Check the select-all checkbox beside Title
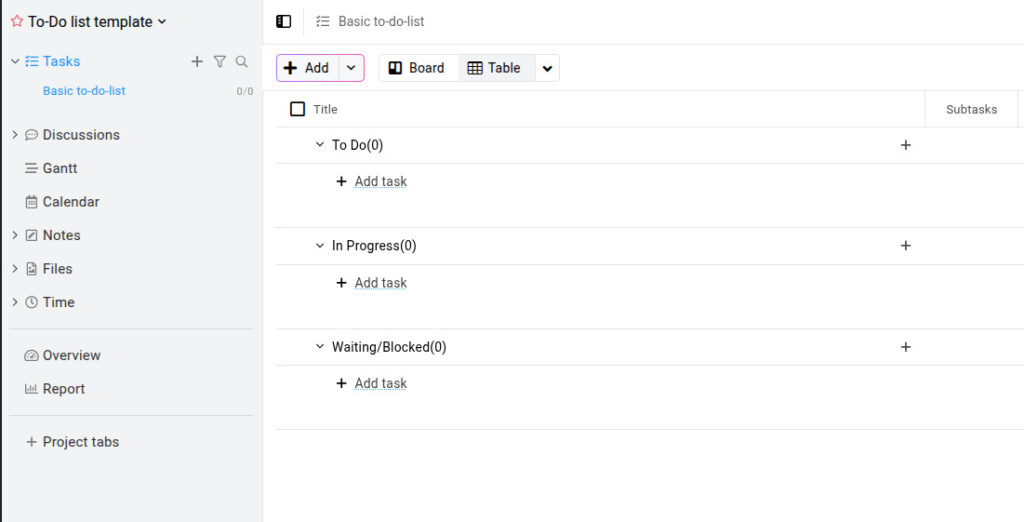Screen dimensions: 1024x522 (297, 109)
